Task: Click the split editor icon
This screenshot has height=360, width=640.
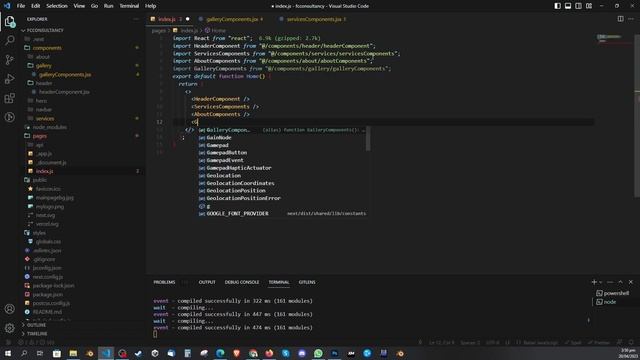Action: pyautogui.click(x=620, y=19)
